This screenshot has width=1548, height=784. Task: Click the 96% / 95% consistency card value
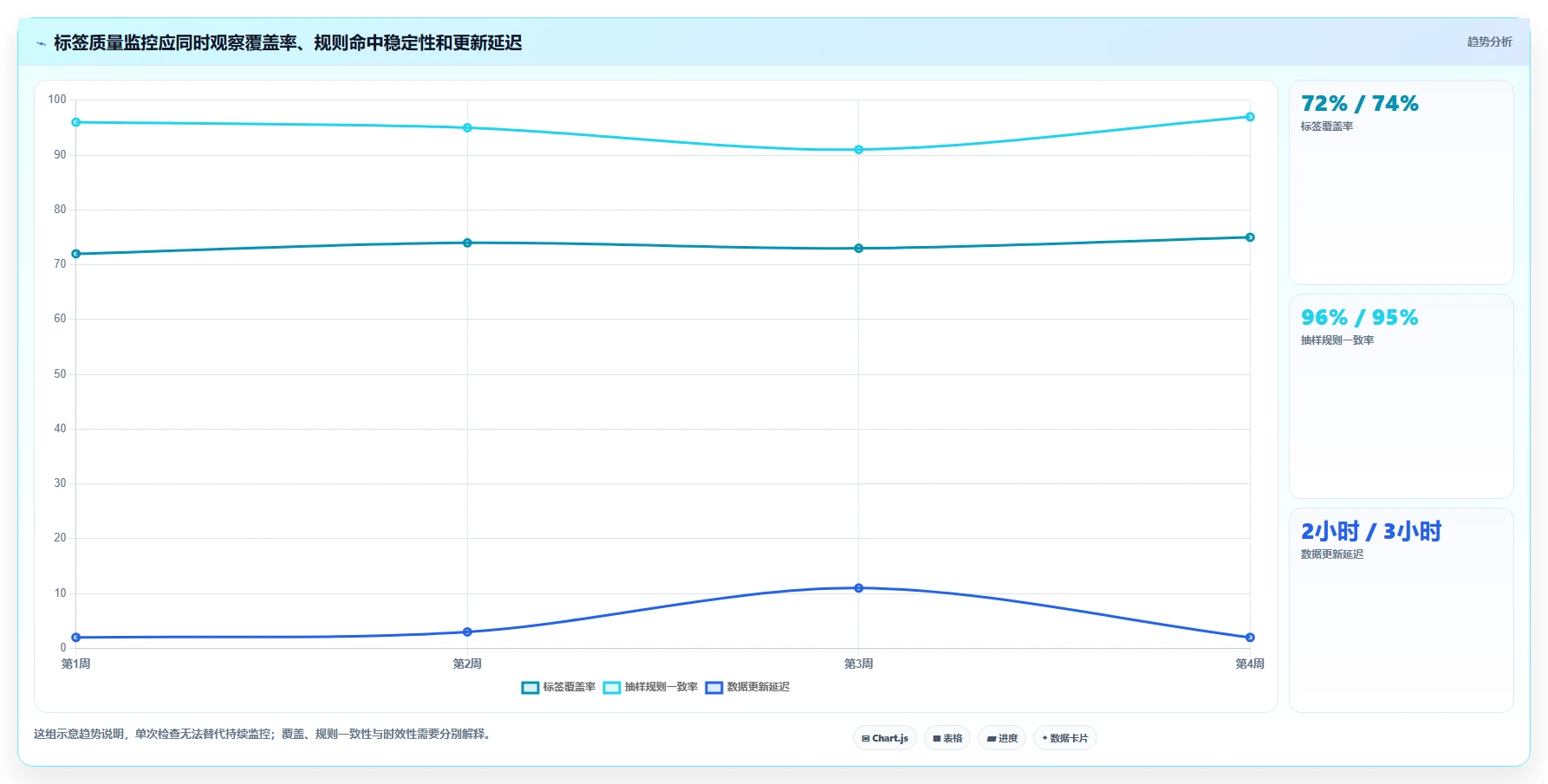1359,318
